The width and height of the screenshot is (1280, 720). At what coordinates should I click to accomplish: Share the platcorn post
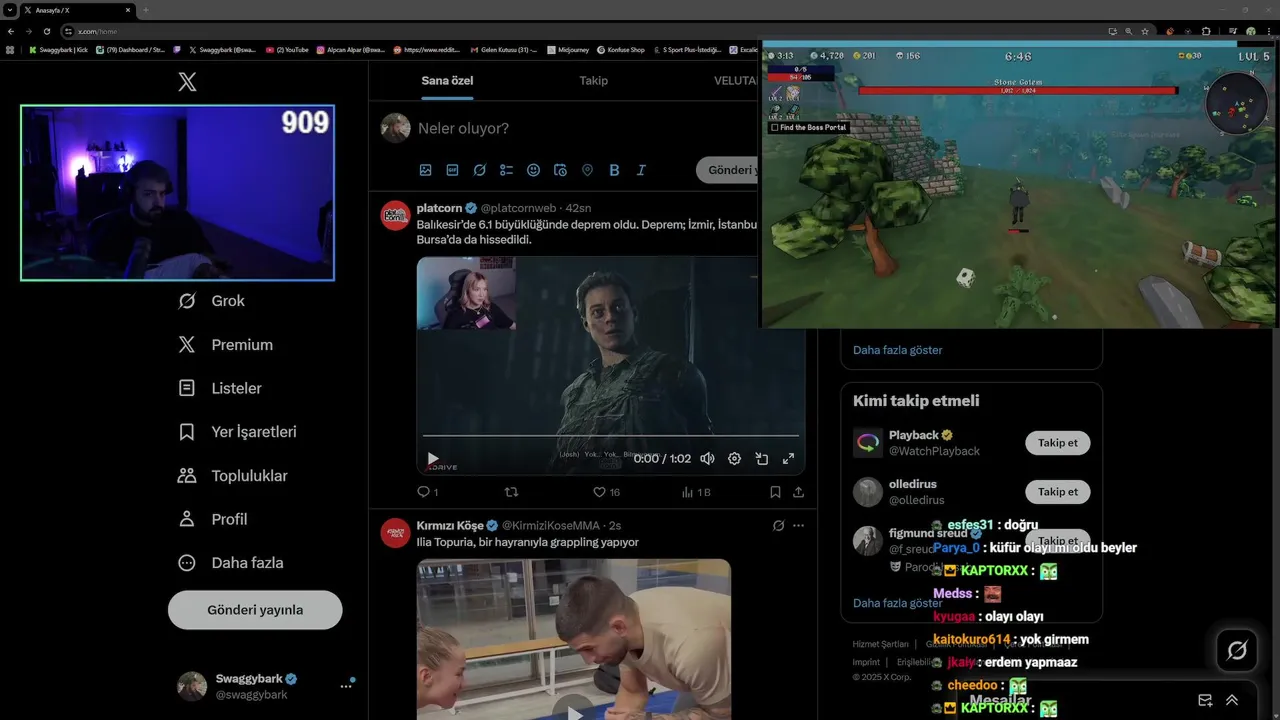click(798, 492)
